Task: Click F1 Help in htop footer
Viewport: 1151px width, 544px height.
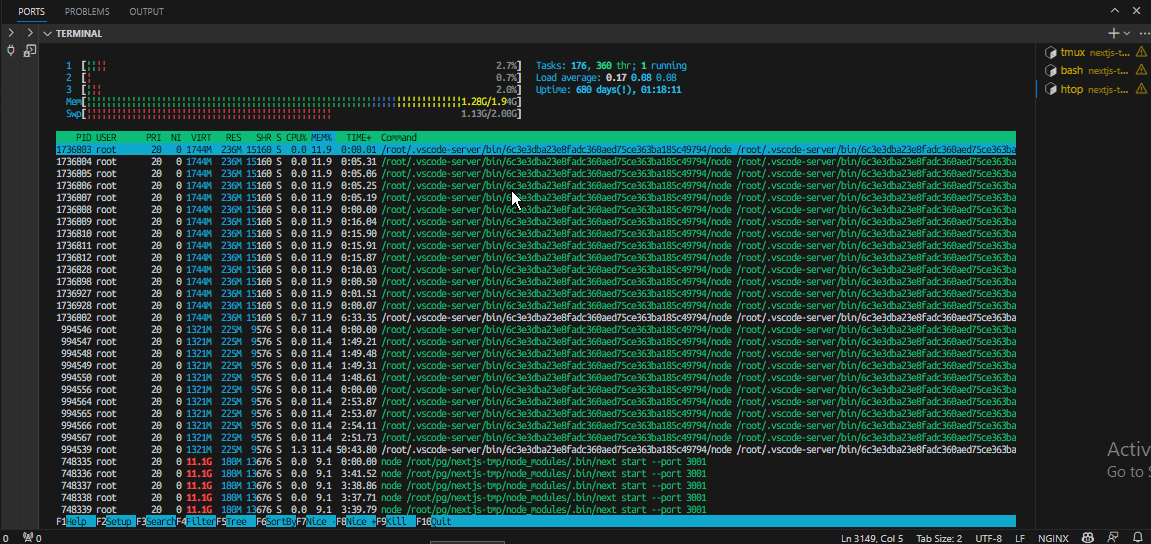Action: 76,521
